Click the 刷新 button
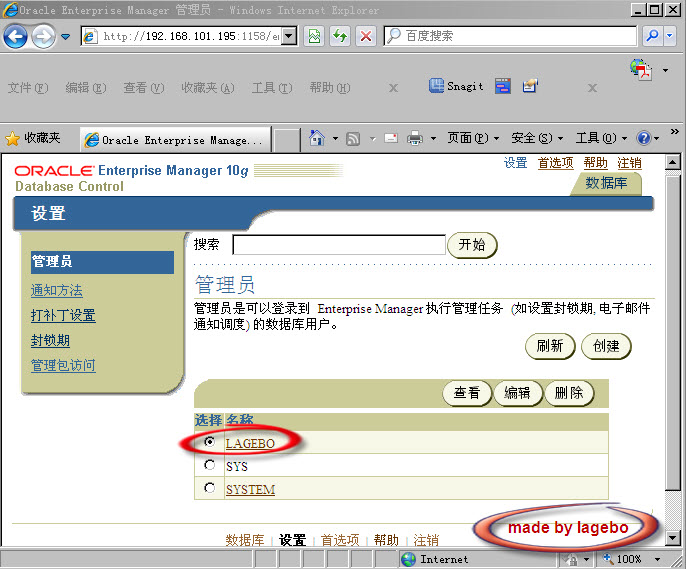686x569 pixels. coord(550,346)
